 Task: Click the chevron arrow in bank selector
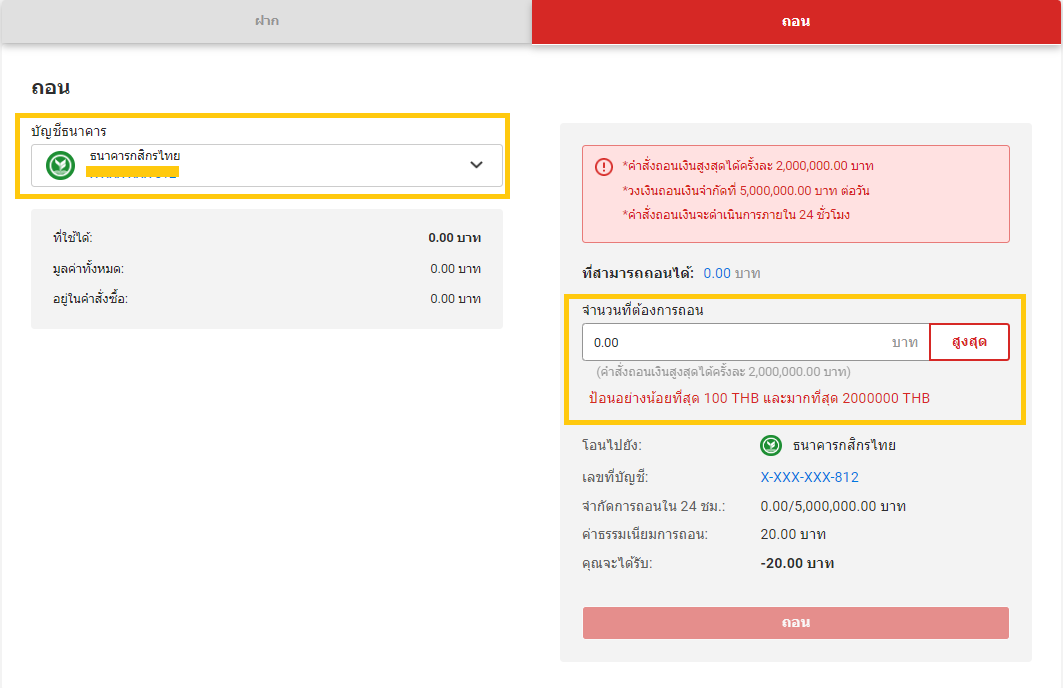point(476,165)
